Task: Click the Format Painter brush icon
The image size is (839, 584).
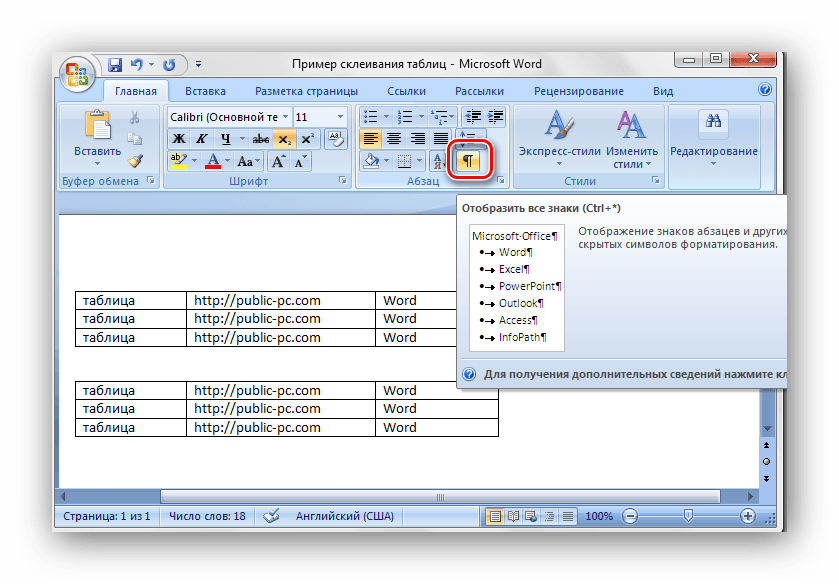Action: point(136,160)
